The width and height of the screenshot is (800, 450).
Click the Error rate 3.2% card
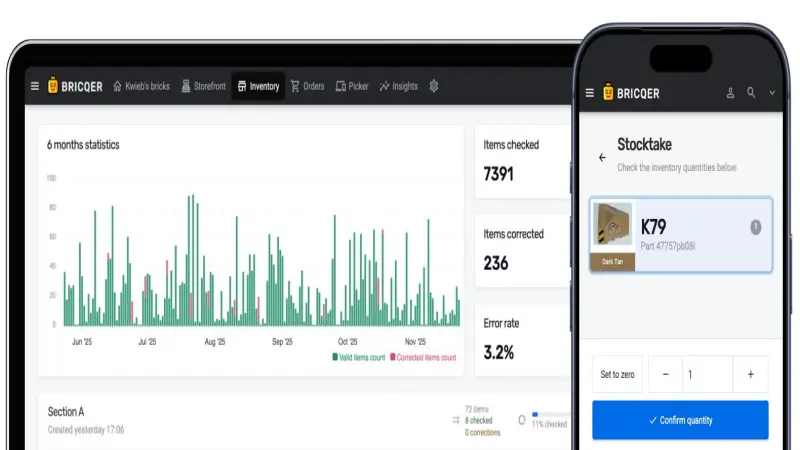coord(523,340)
